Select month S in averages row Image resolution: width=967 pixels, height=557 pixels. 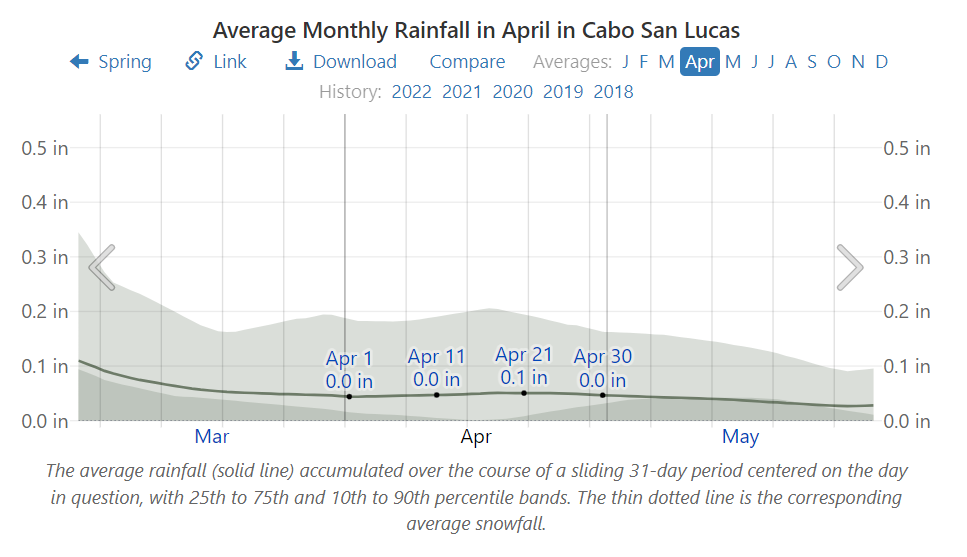(812, 62)
